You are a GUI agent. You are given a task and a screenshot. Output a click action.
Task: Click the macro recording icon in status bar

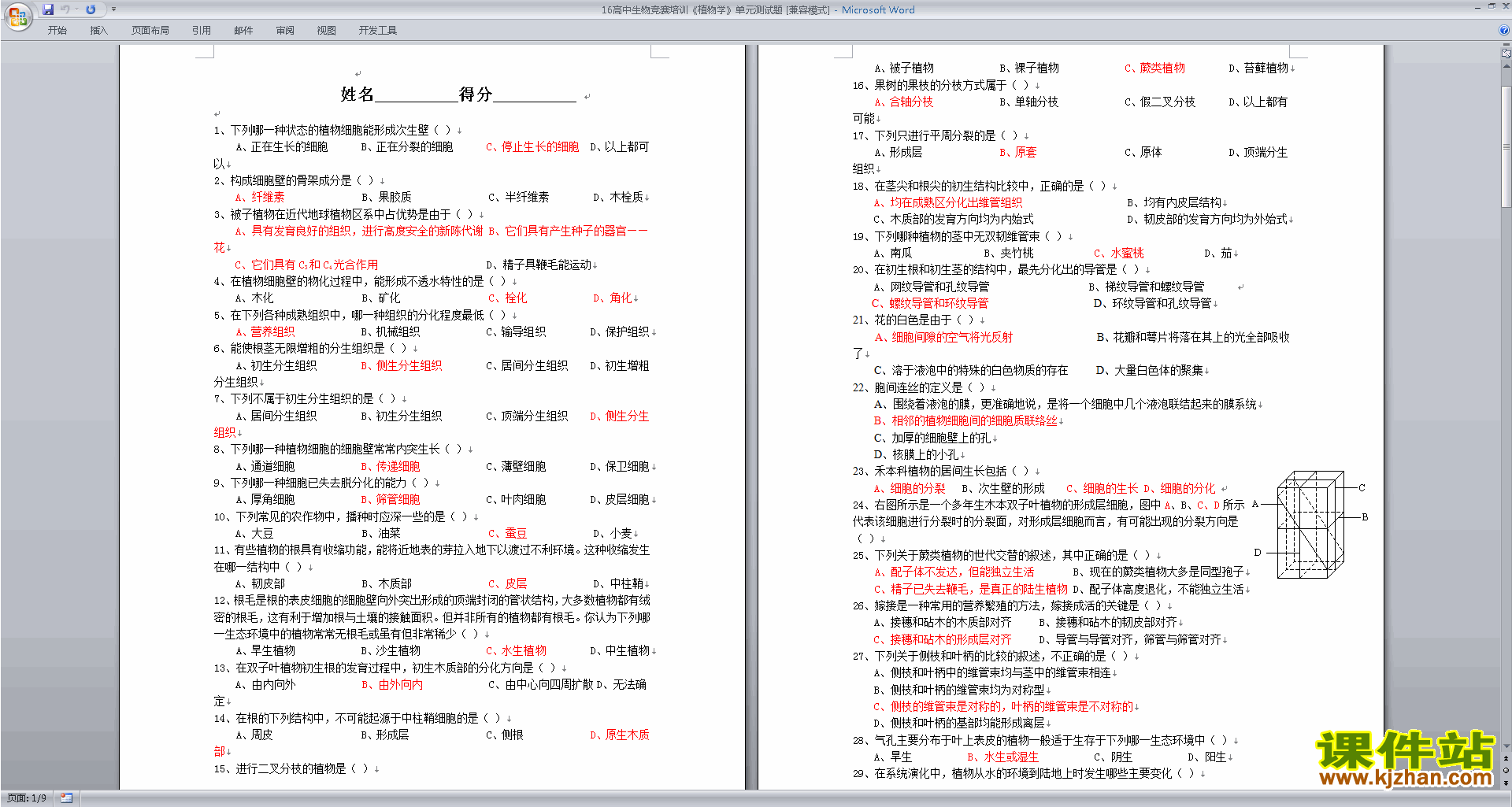tap(66, 798)
